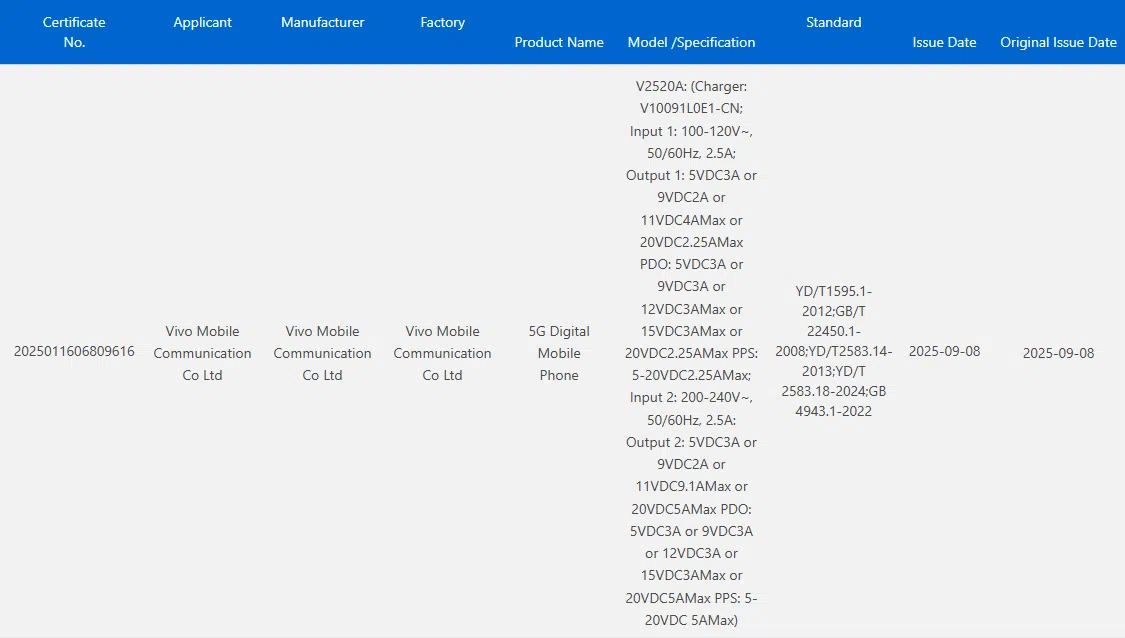Click the V2520A model text line
Screen dimensions: 1125x638
click(691, 87)
